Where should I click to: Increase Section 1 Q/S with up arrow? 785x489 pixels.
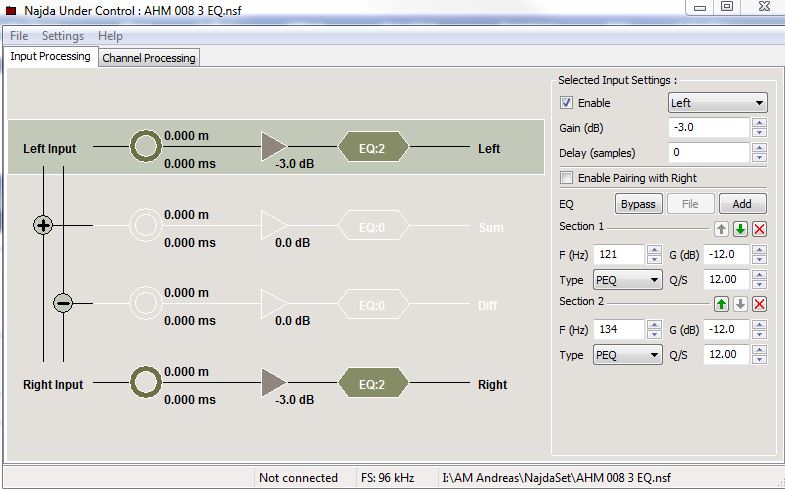click(759, 275)
